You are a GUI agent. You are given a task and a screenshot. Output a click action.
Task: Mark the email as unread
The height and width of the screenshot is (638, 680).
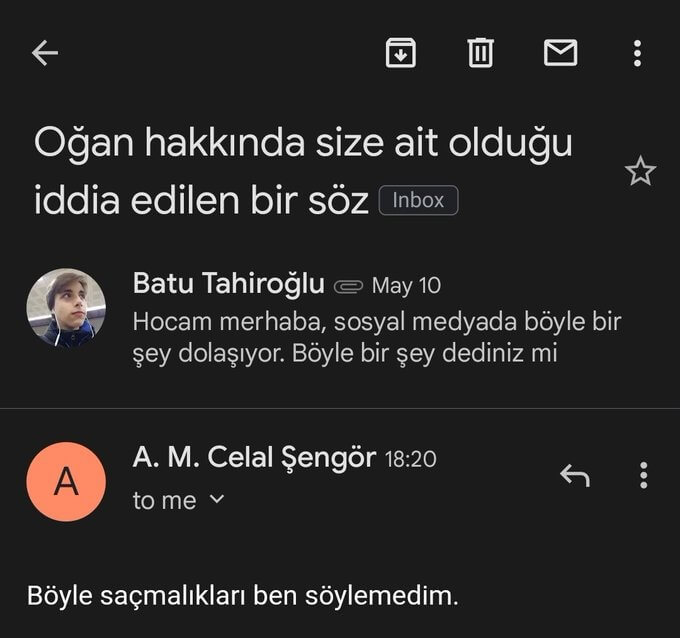pyautogui.click(x=560, y=53)
